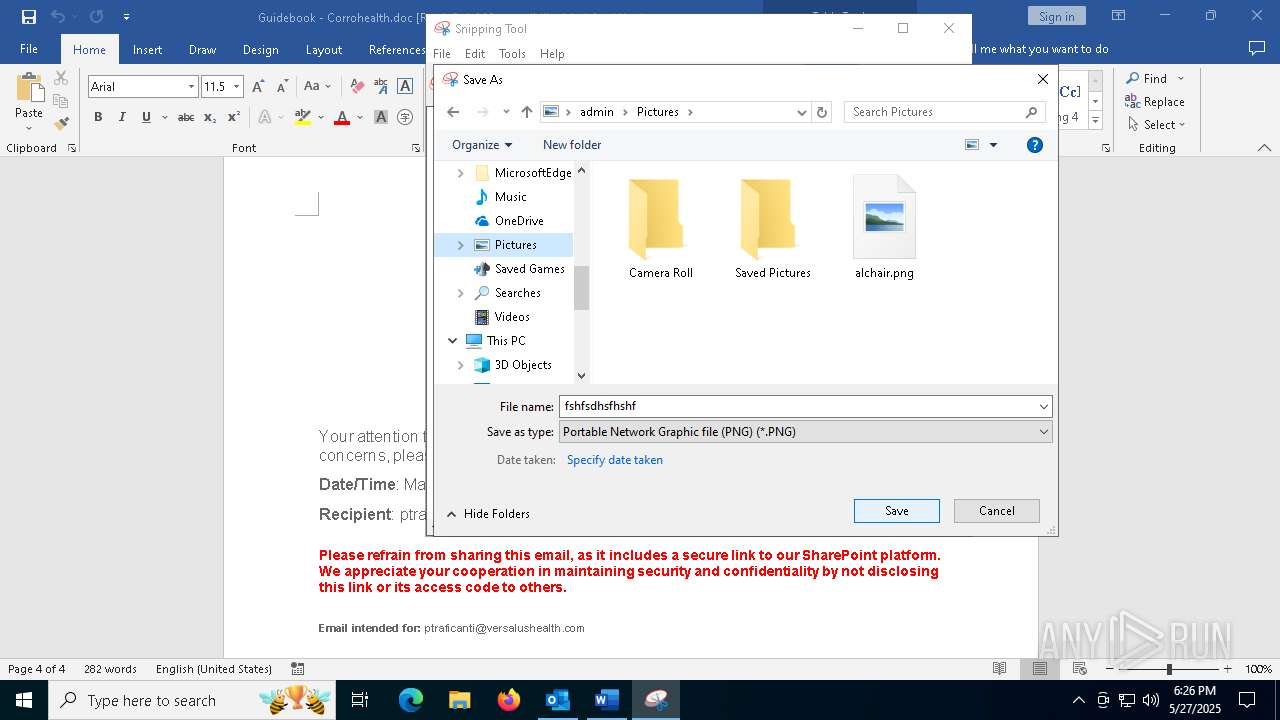Collapse the This PC tree node

452,341
